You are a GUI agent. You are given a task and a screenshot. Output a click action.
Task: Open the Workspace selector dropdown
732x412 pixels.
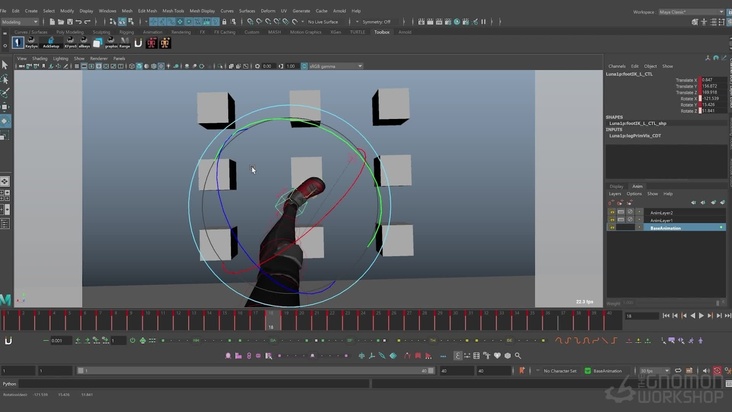[x=691, y=11]
